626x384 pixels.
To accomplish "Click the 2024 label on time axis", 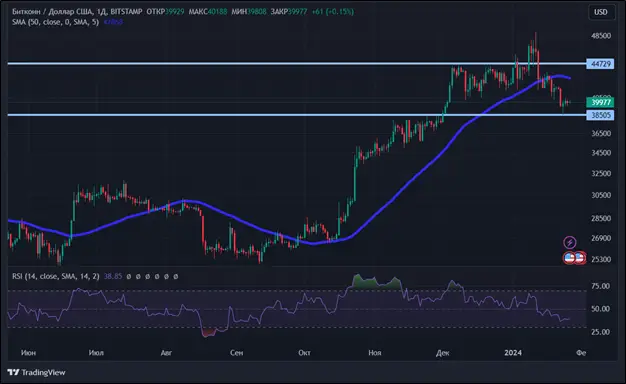I will point(513,353).
